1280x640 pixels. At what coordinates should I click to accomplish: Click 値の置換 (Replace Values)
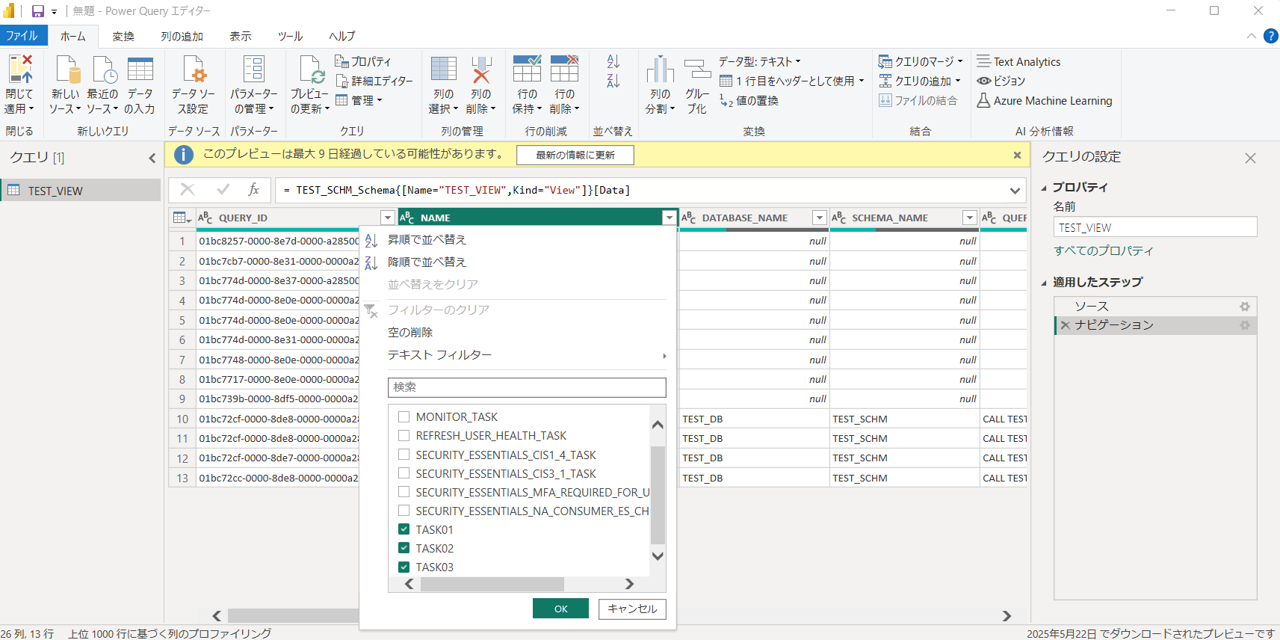[x=749, y=100]
